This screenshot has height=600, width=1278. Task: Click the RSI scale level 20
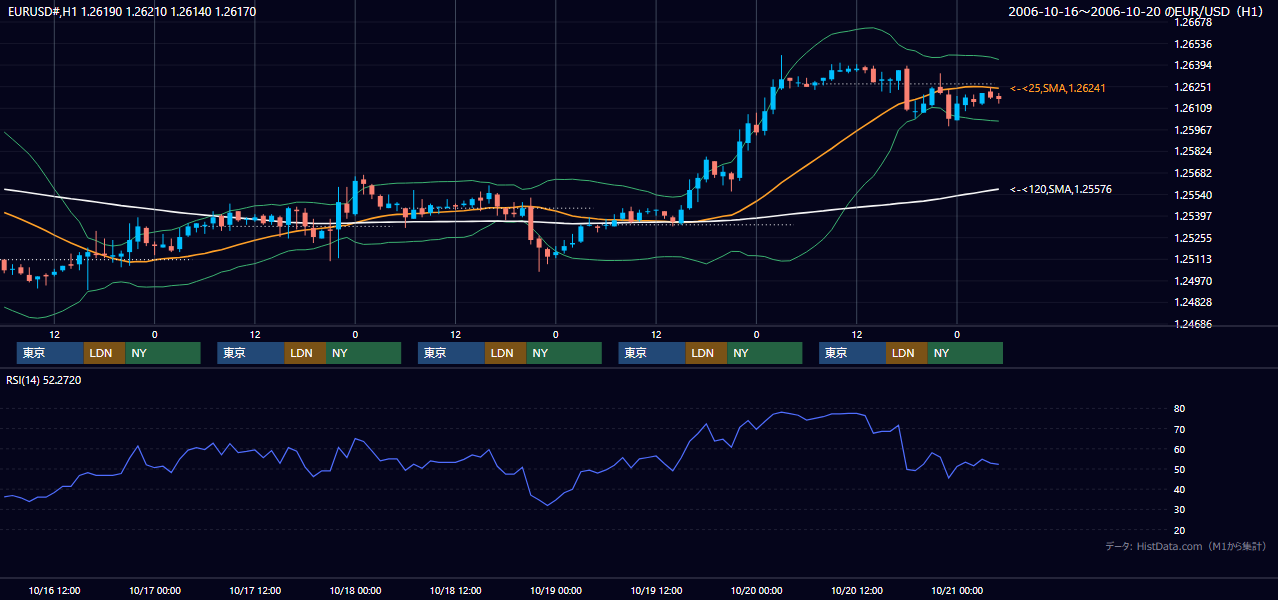(x=1180, y=530)
